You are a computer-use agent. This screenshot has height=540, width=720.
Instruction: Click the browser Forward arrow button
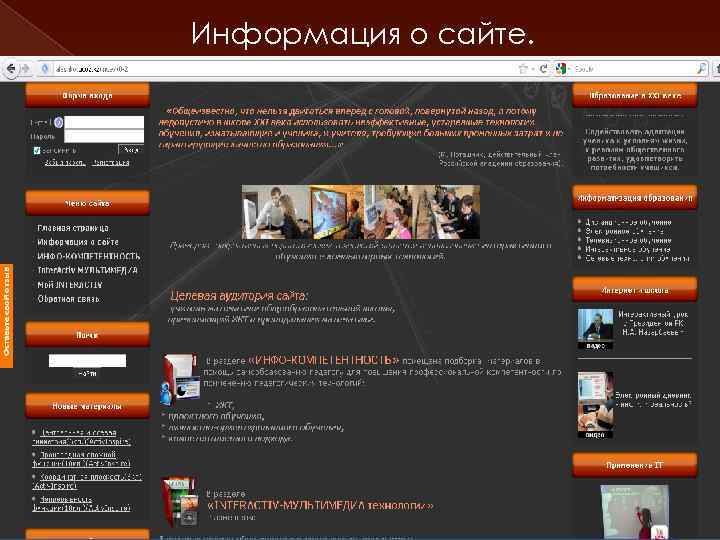click(x=25, y=69)
